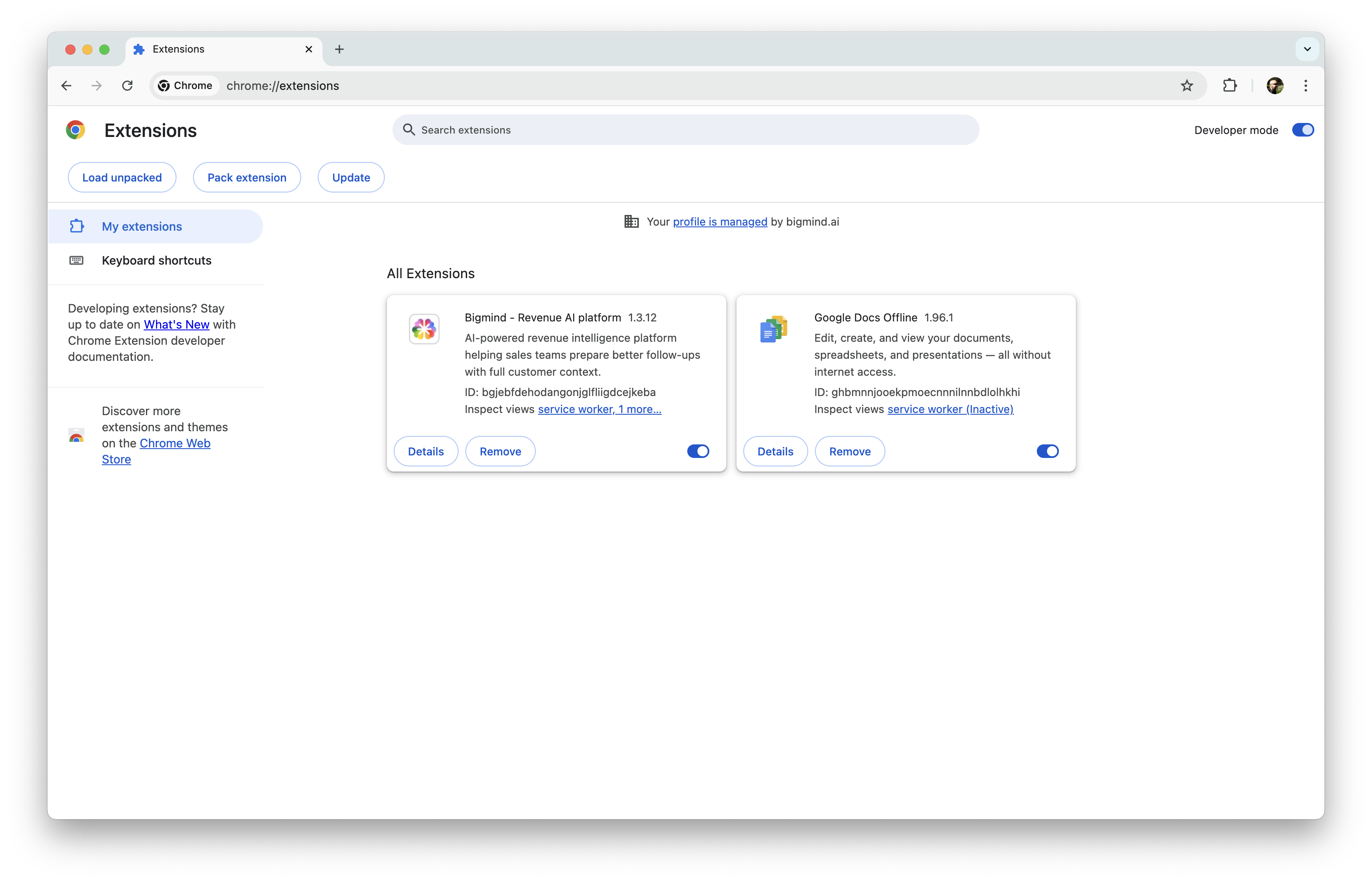Click the managed profile building icon
Viewport: 1372px width, 882px height.
[631, 222]
